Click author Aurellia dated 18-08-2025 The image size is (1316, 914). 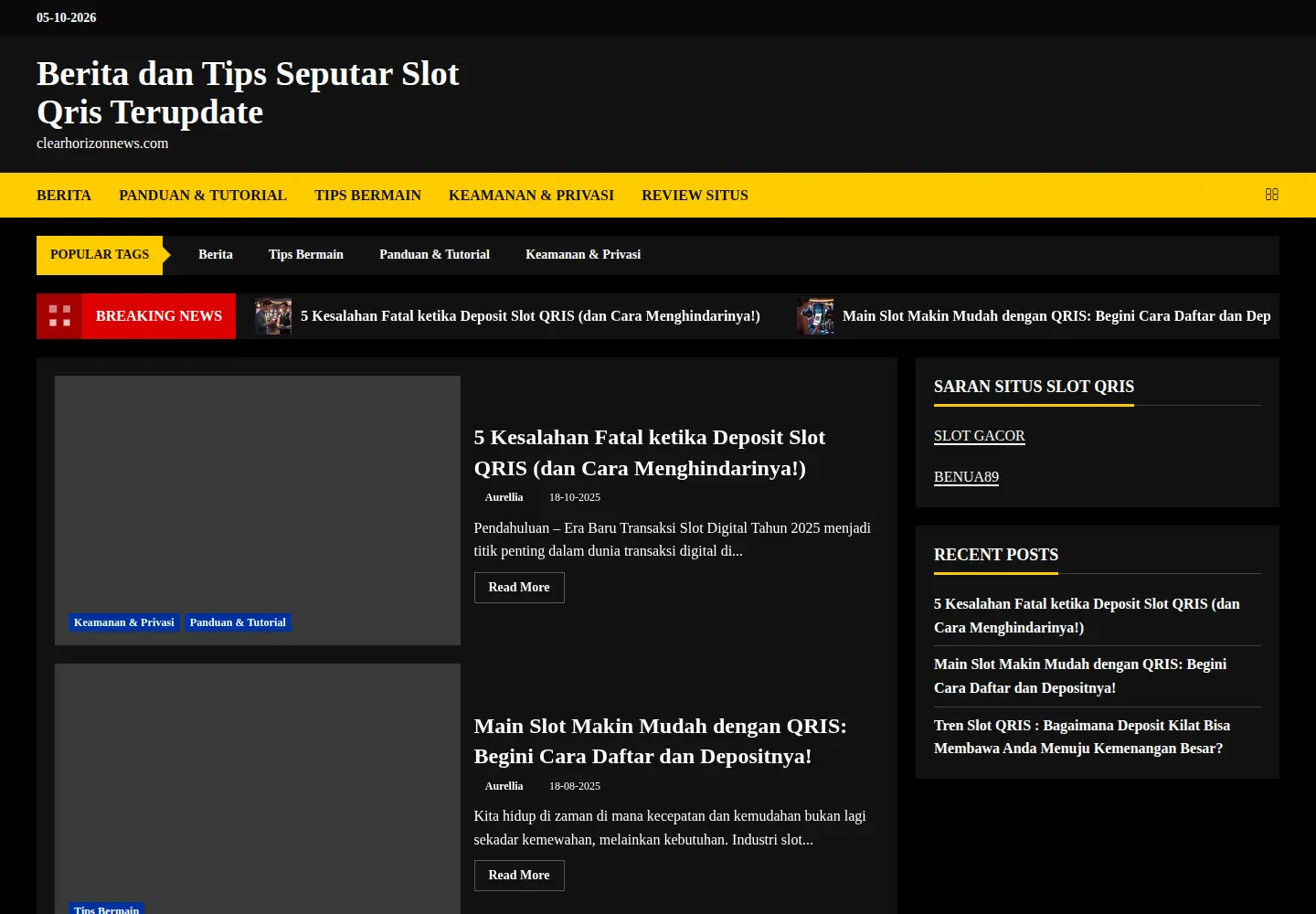pos(504,786)
